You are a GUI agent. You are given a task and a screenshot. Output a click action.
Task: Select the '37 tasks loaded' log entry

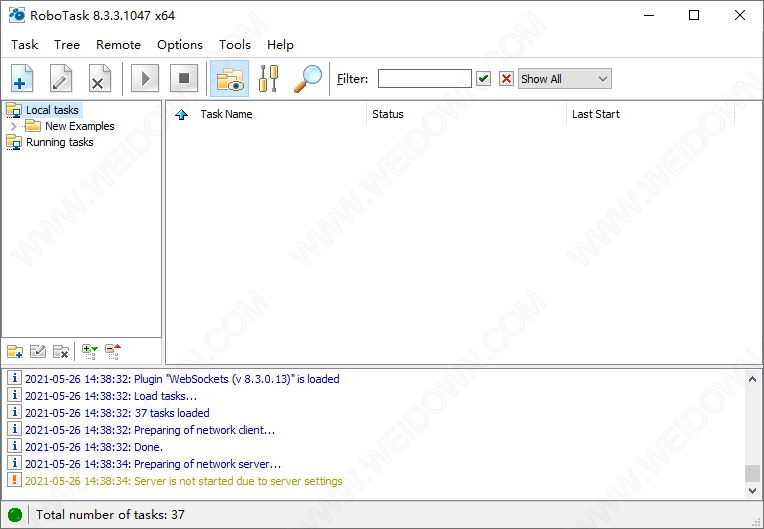(117, 413)
